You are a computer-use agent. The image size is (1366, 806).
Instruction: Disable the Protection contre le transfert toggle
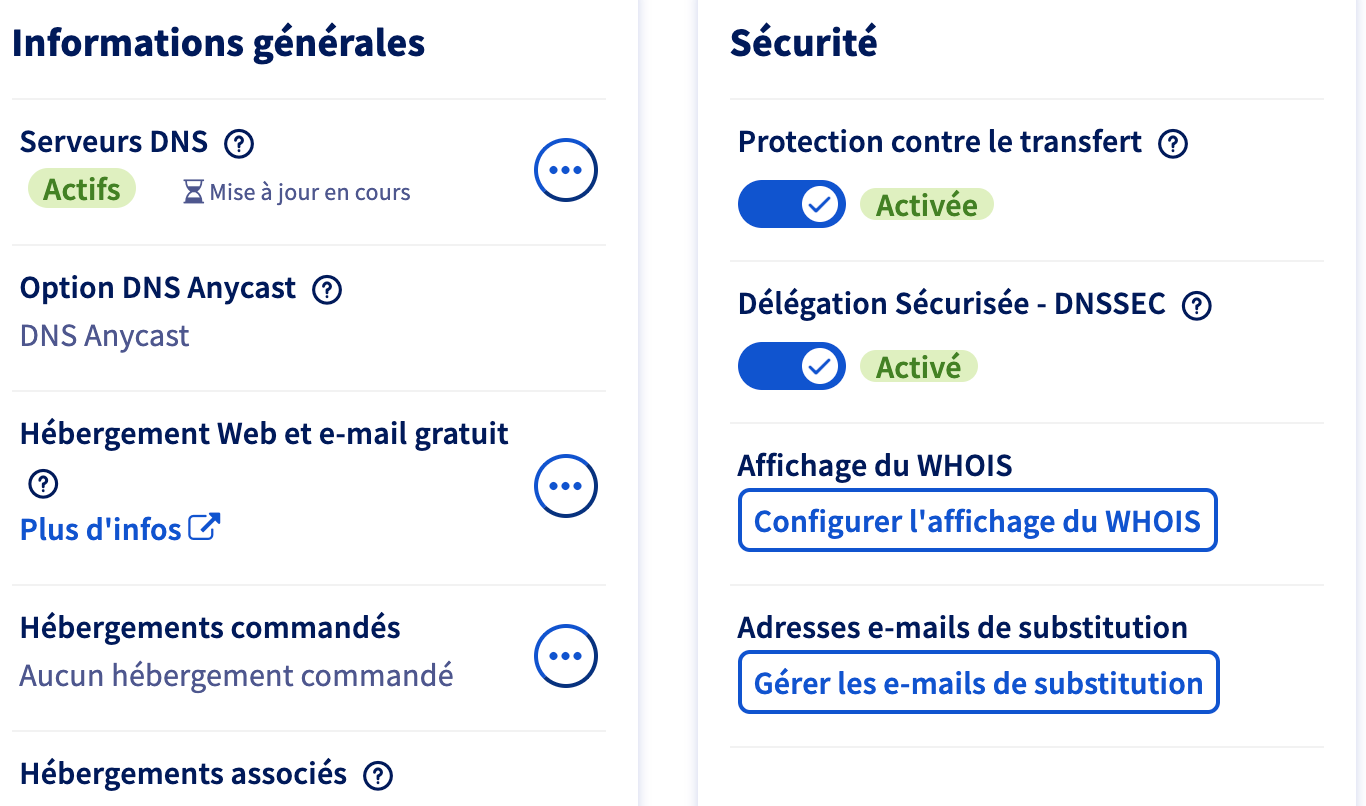click(x=791, y=205)
